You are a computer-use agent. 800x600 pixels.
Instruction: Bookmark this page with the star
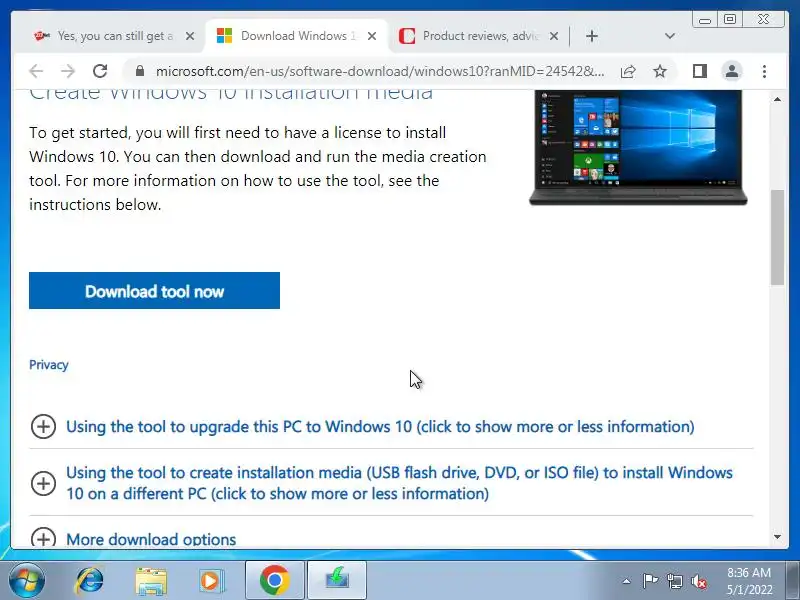click(660, 71)
